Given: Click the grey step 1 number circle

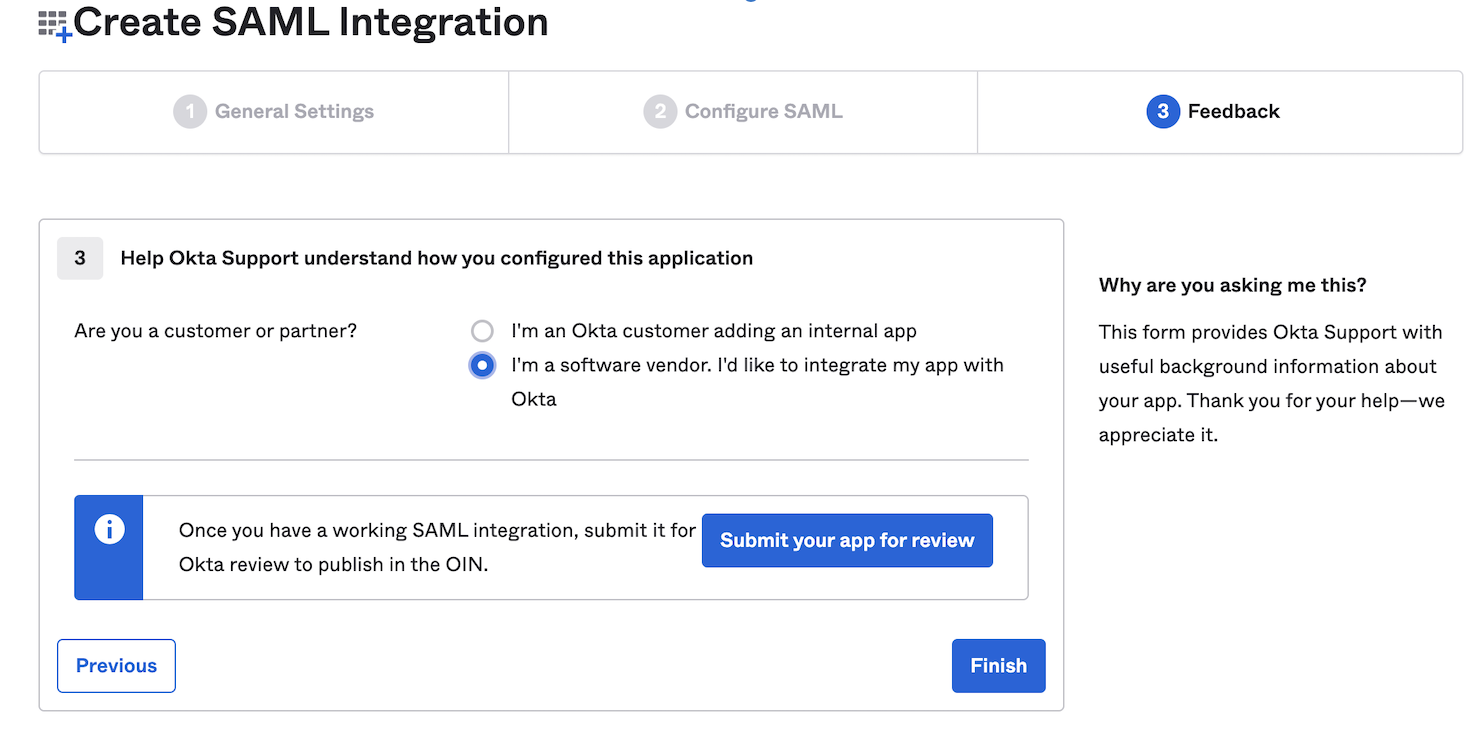Looking at the screenshot, I should (189, 112).
